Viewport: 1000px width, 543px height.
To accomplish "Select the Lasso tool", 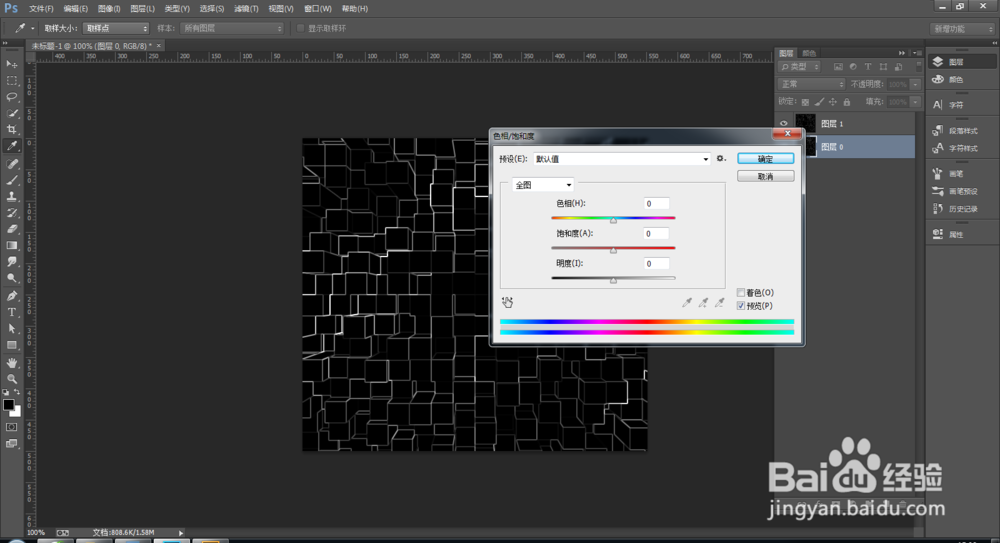I will (x=11, y=97).
